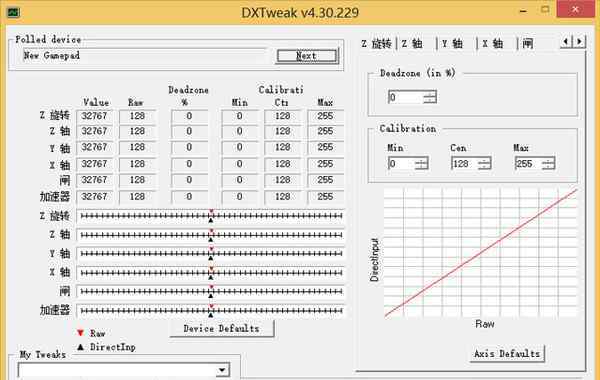Click Next to poll another device
The image size is (600, 380).
click(x=307, y=56)
